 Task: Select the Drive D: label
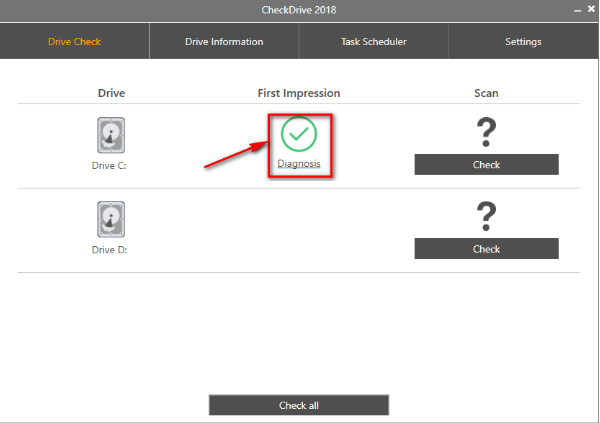[109, 250]
